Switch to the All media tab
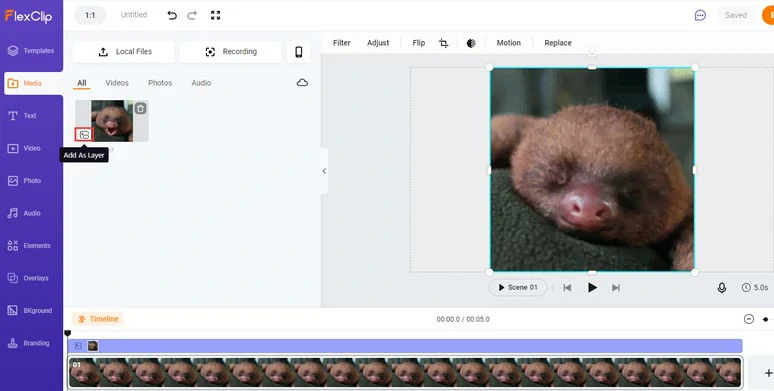 point(81,83)
